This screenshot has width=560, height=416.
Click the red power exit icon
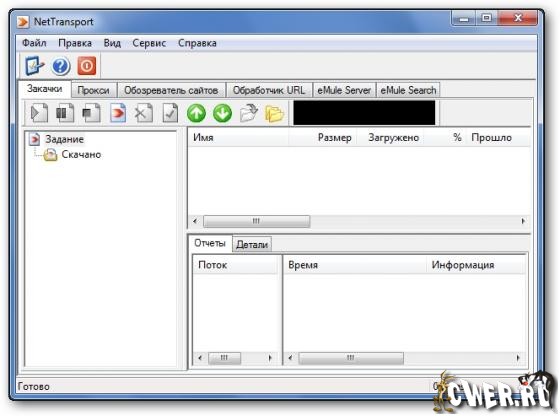point(87,66)
